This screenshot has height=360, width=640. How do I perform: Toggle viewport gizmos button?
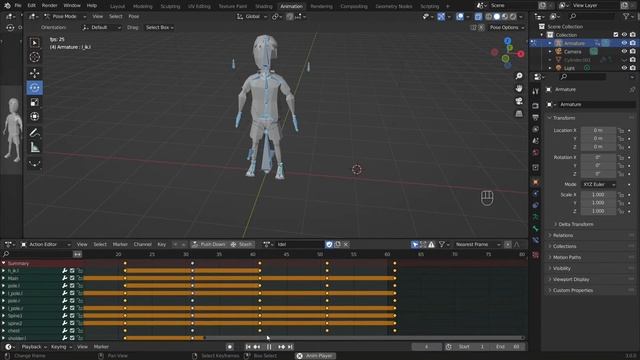441,17
